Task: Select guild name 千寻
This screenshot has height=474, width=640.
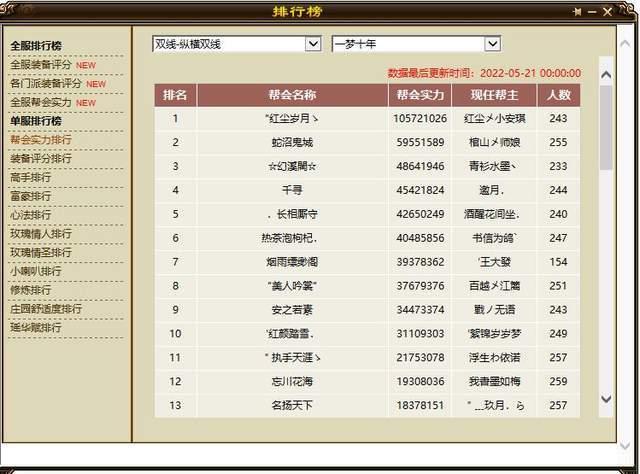Action: (x=292, y=190)
